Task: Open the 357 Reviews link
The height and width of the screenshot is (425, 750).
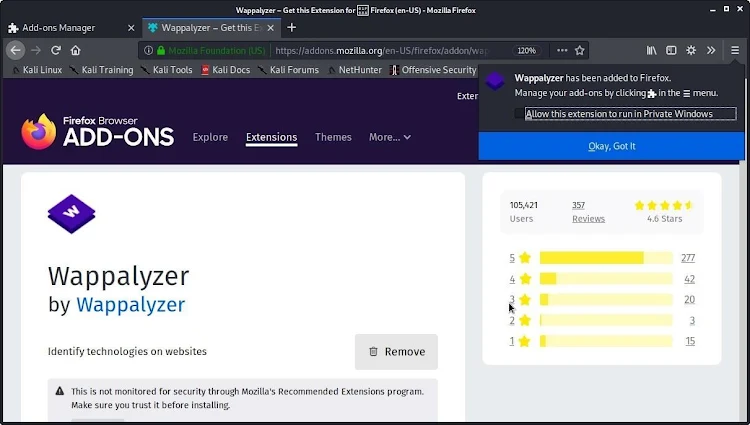Action: coord(588,212)
